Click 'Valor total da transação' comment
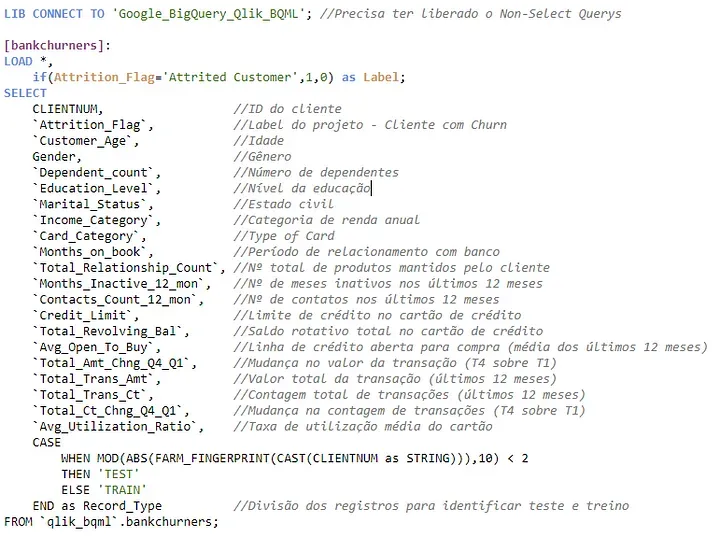Screen dimensions: 720x537 coord(334,379)
